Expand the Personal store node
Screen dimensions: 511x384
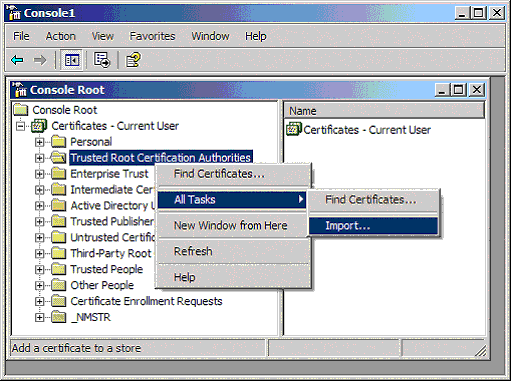39,142
